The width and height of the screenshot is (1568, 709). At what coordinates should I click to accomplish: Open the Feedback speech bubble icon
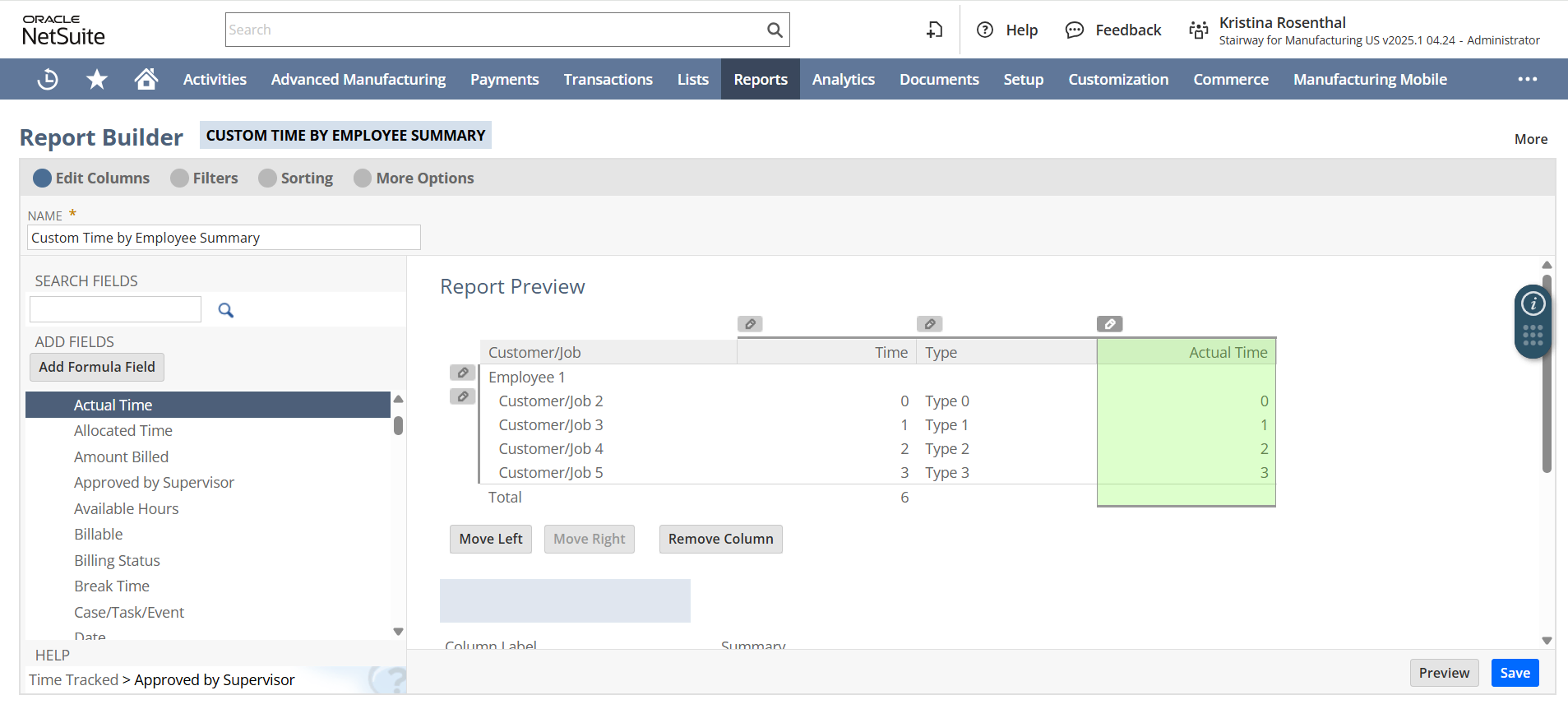coord(1074,30)
